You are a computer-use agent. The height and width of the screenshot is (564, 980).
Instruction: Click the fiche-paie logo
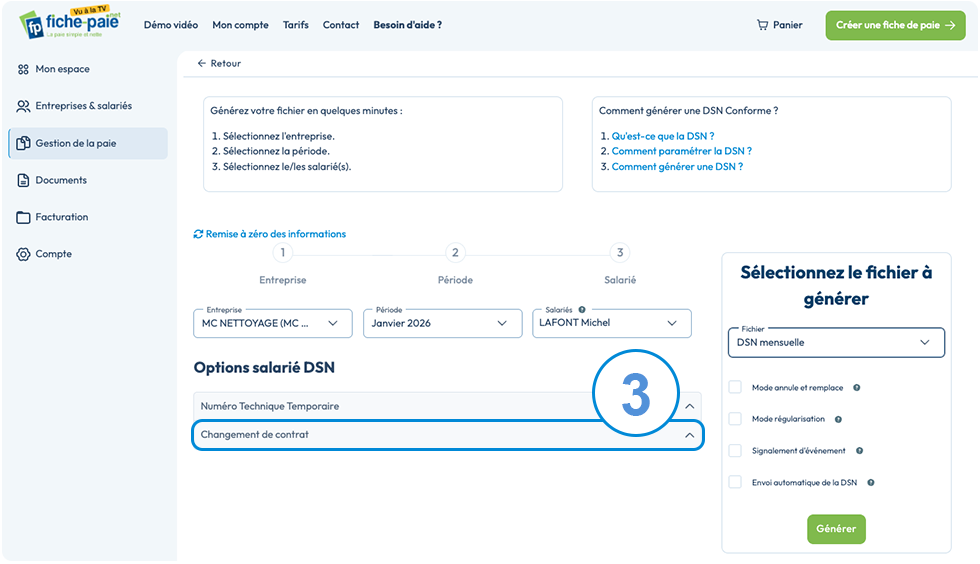(70, 23)
